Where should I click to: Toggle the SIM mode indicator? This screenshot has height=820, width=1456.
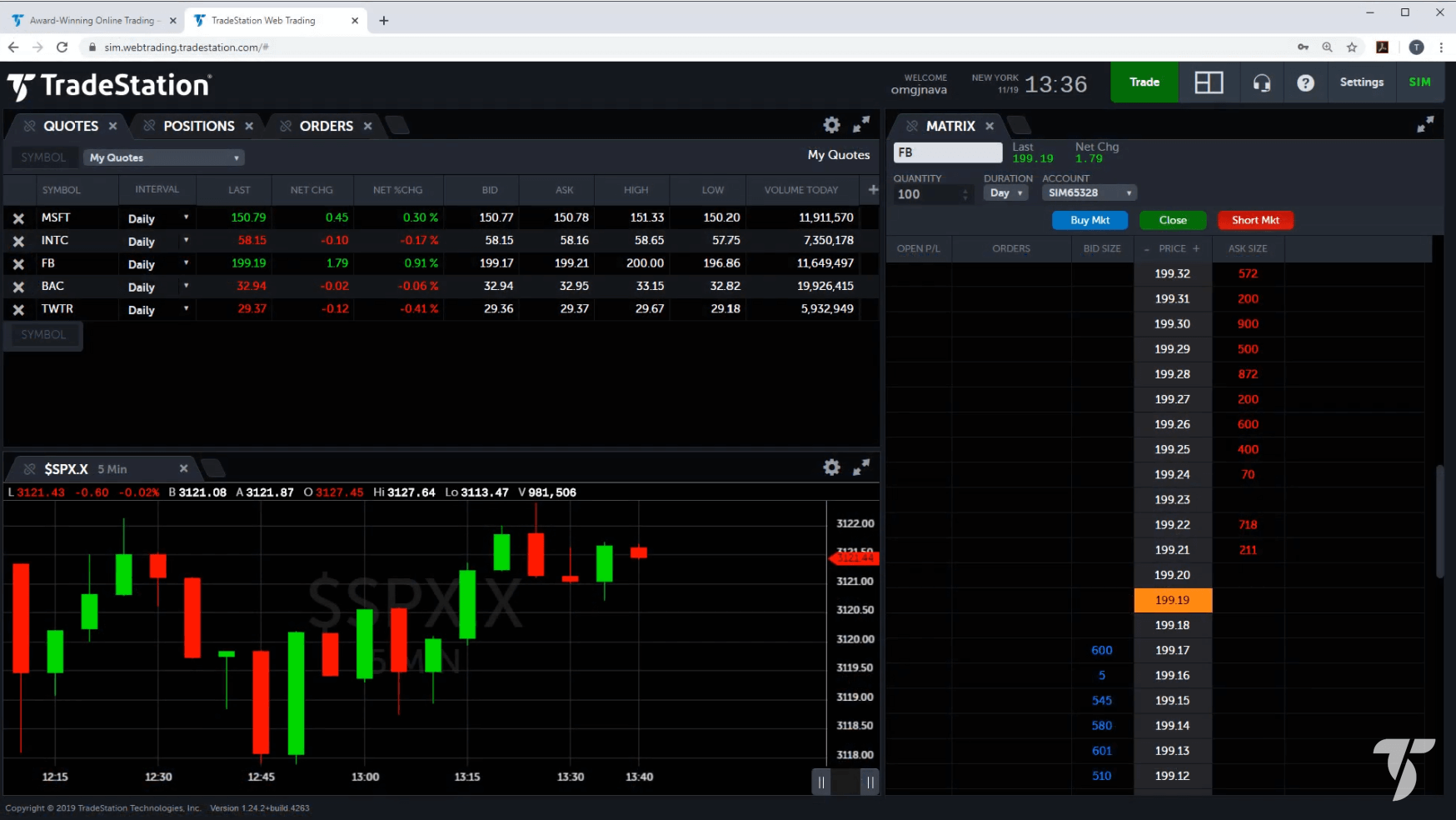tap(1419, 82)
